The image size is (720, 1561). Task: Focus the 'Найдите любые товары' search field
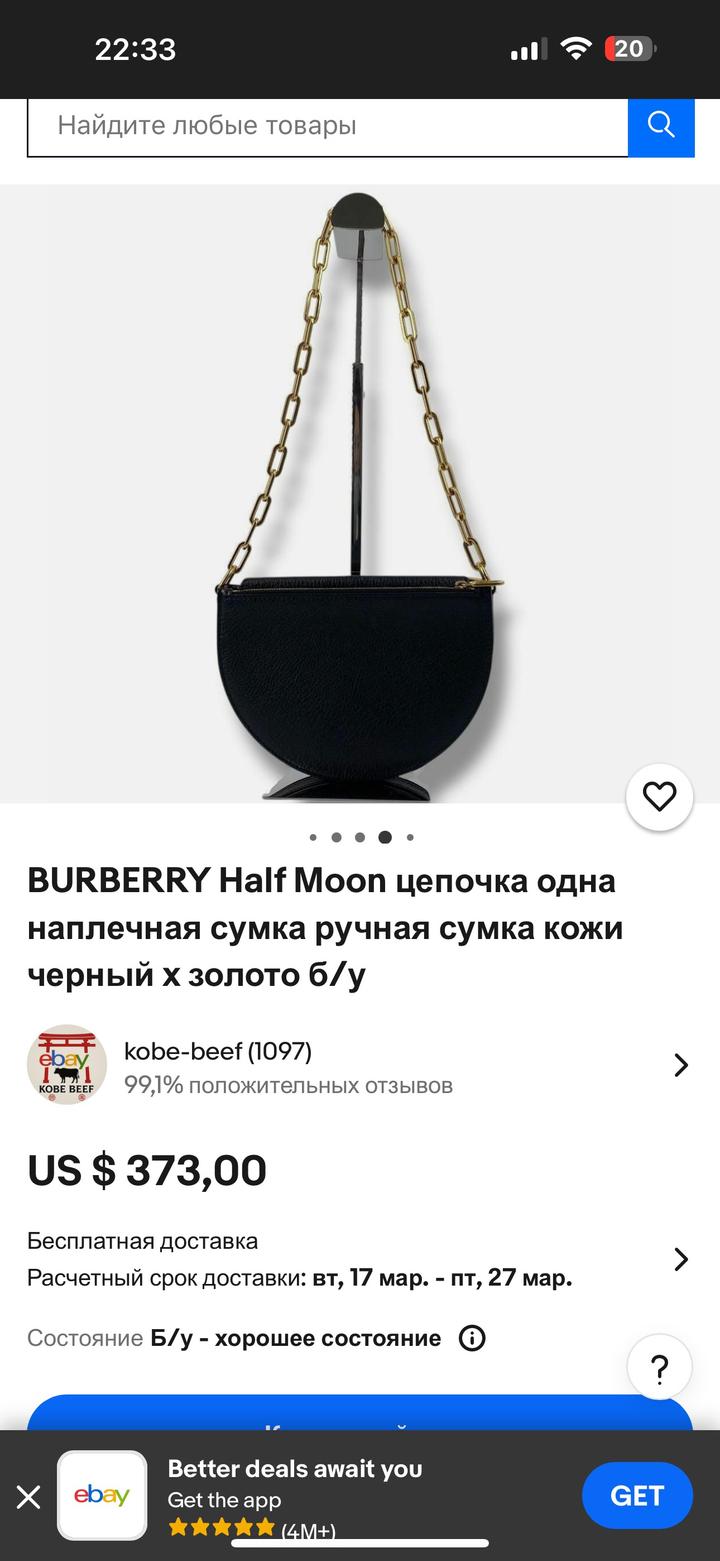pyautogui.click(x=328, y=126)
